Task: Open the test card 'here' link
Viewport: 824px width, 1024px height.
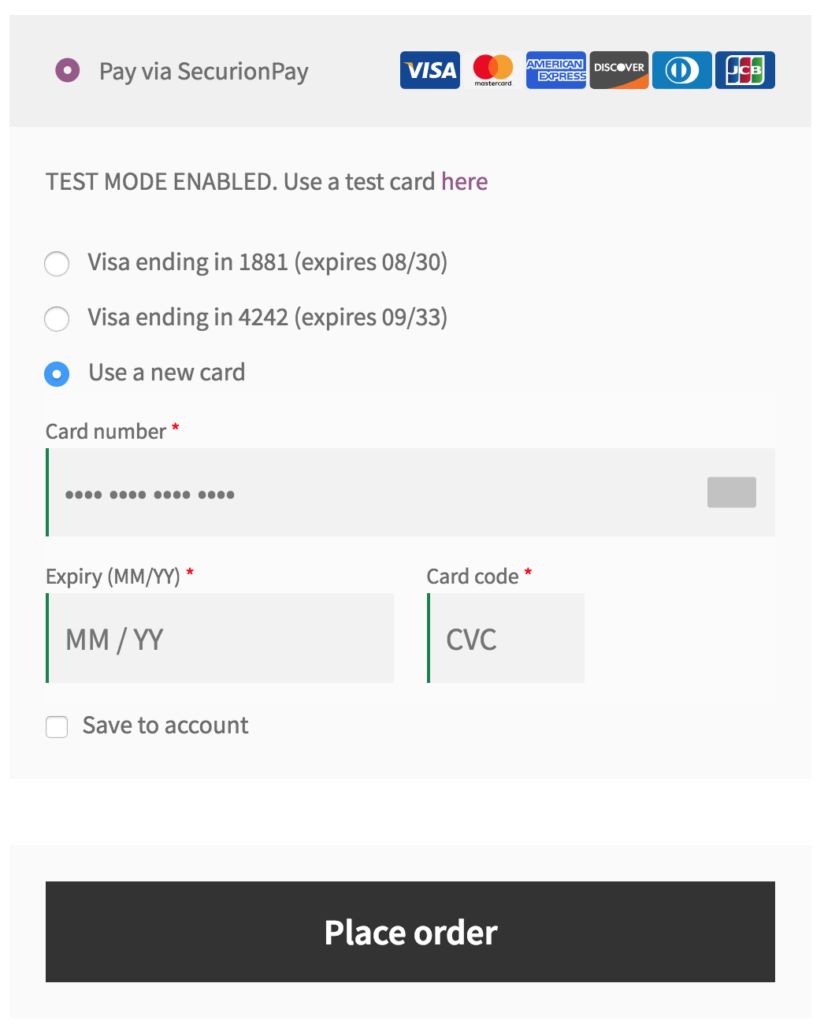Action: (x=464, y=182)
